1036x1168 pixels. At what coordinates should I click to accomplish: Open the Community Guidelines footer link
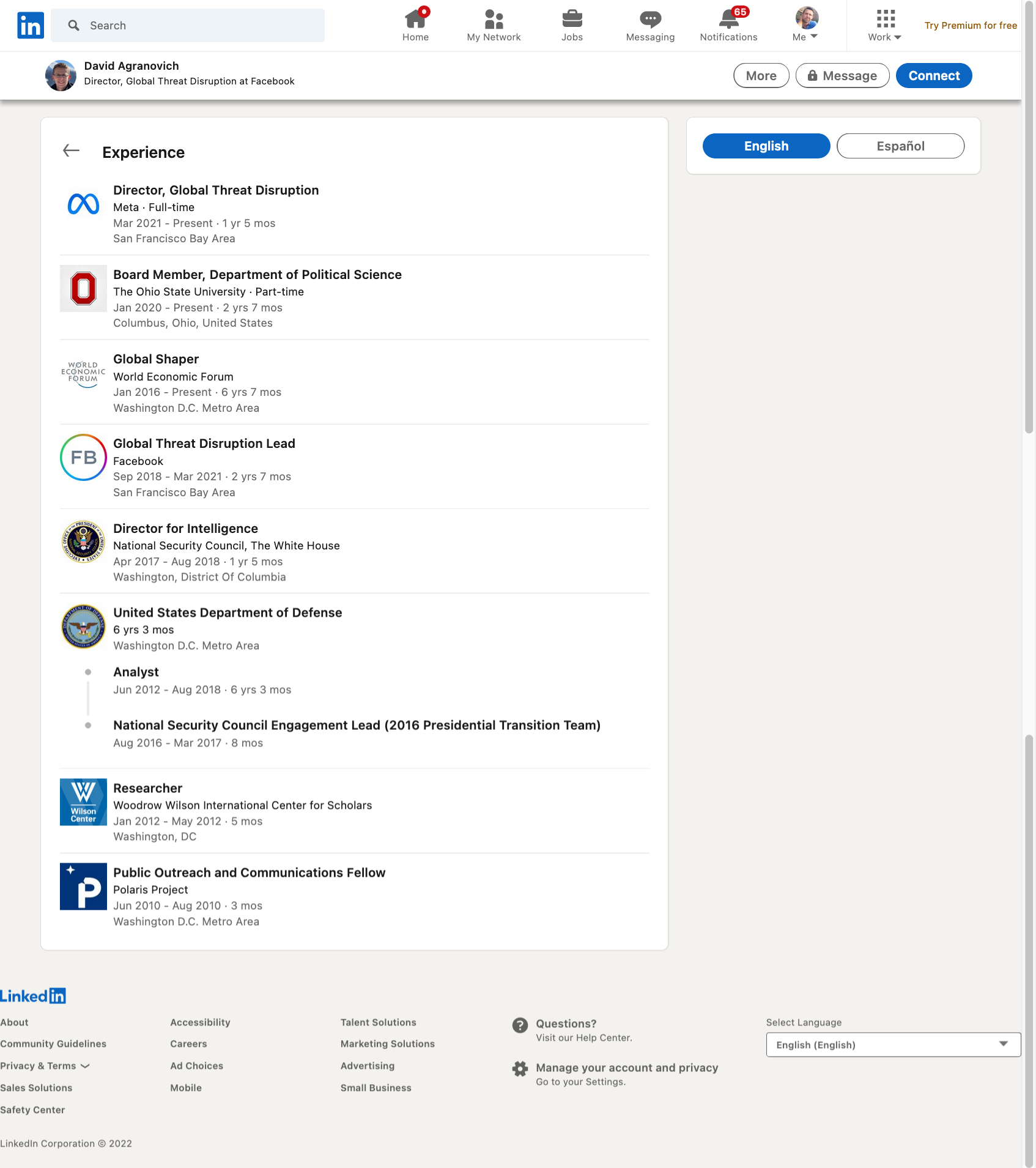point(53,1044)
